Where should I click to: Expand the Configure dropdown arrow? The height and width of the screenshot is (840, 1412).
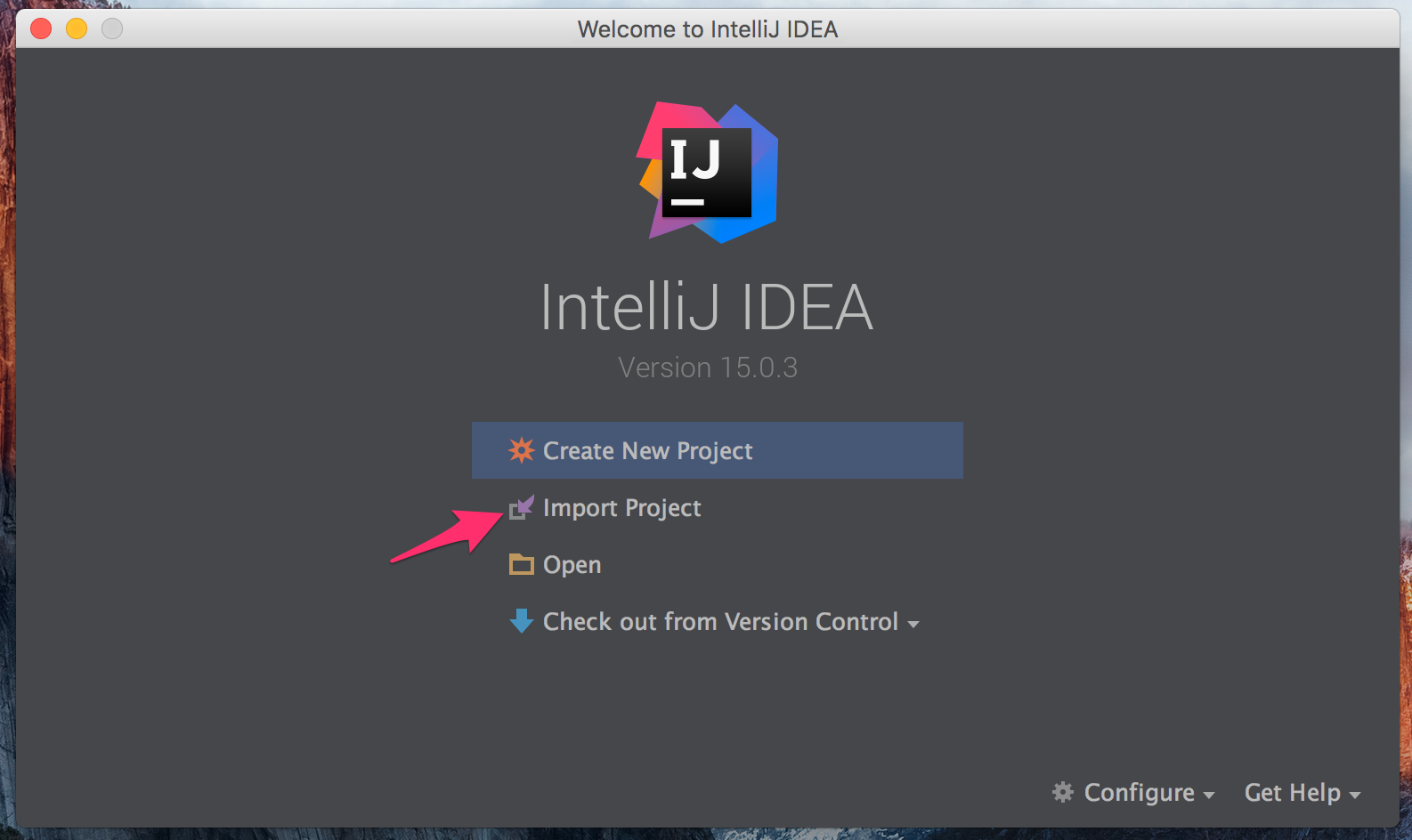tap(1209, 796)
